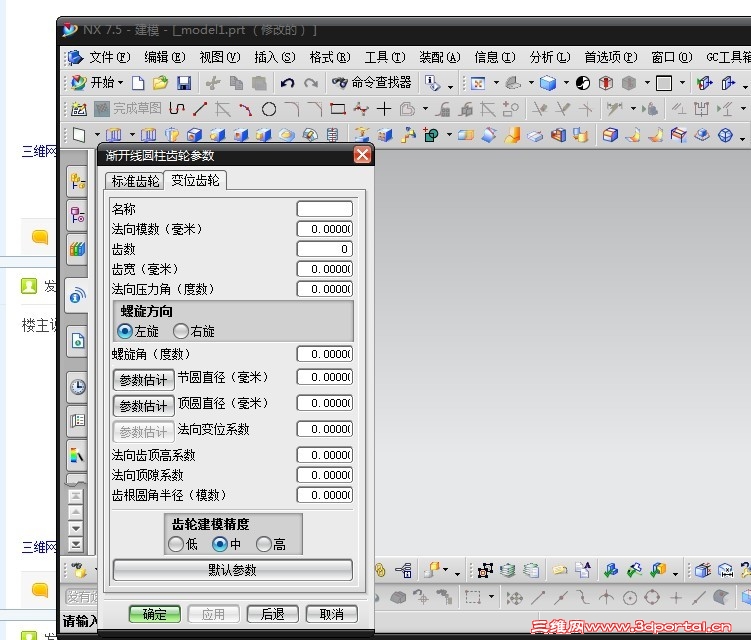The image size is (751, 640).
Task: Click the 法向压力角 input field
Action: coord(325,289)
